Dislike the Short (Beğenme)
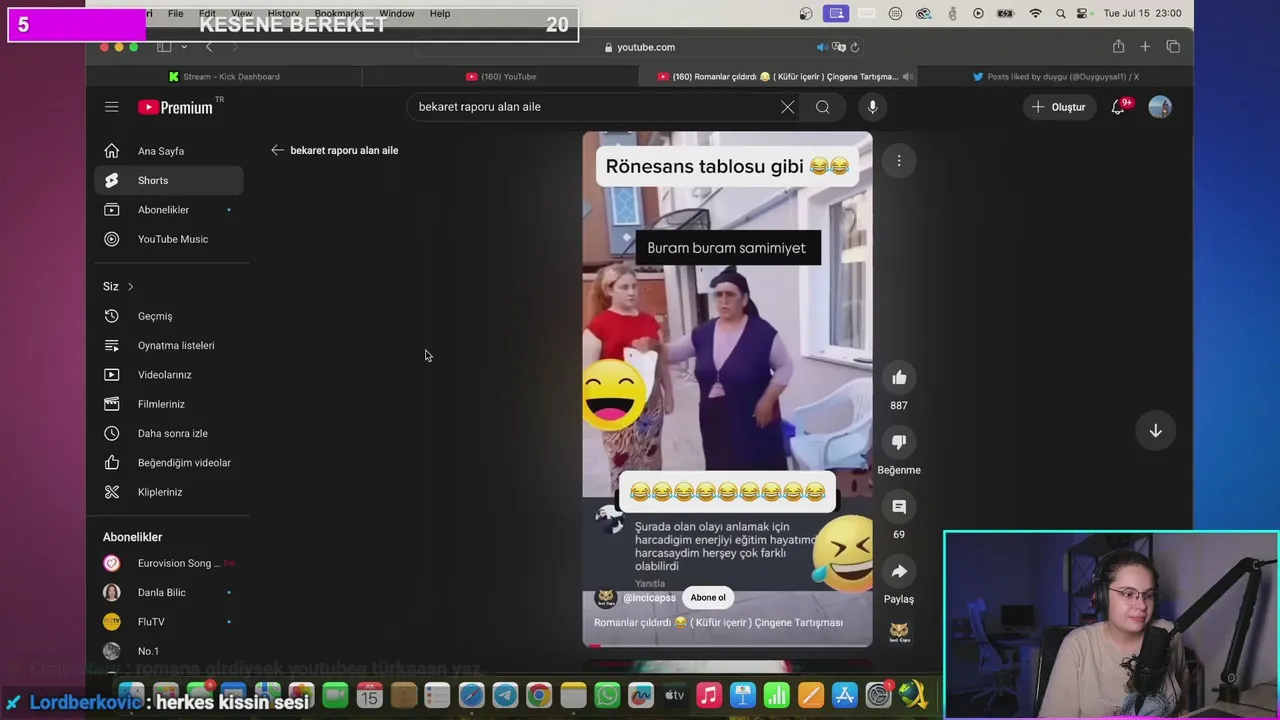 pos(899,442)
